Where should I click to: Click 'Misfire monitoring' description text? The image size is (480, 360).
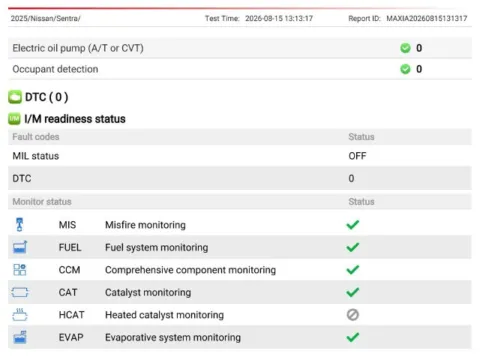point(145,225)
